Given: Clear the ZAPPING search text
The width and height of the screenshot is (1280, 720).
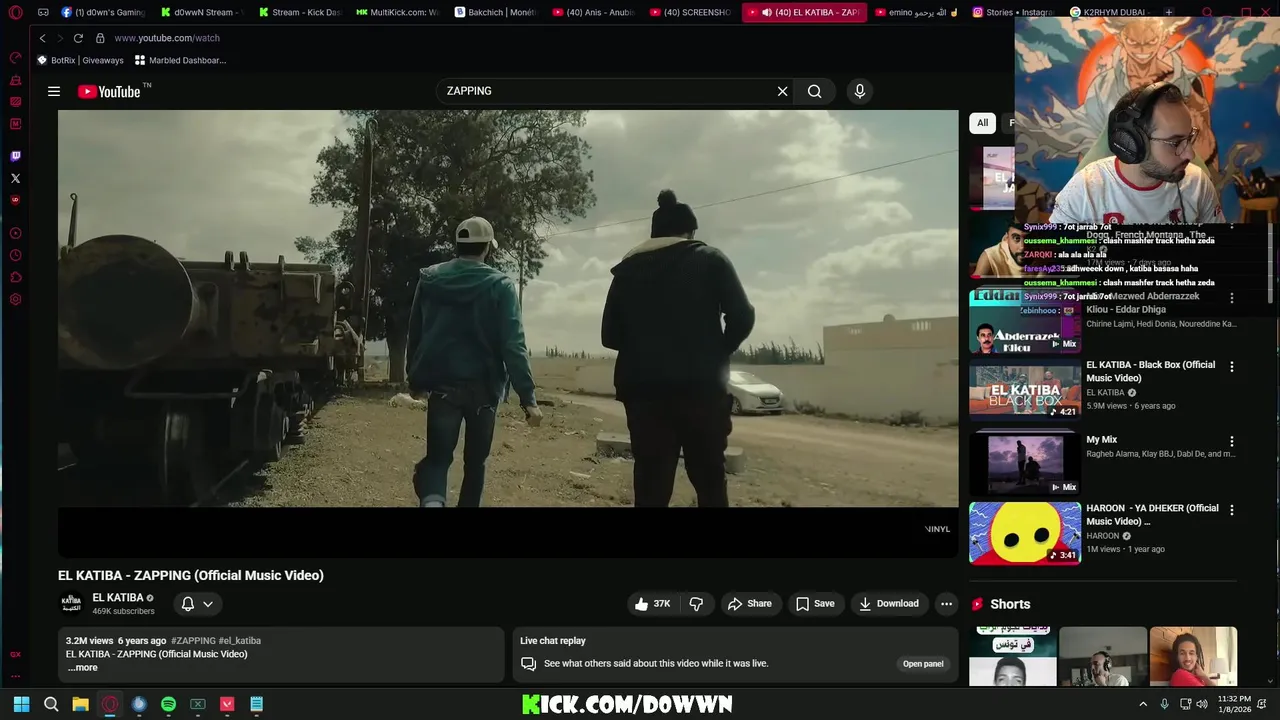Looking at the screenshot, I should click(782, 91).
